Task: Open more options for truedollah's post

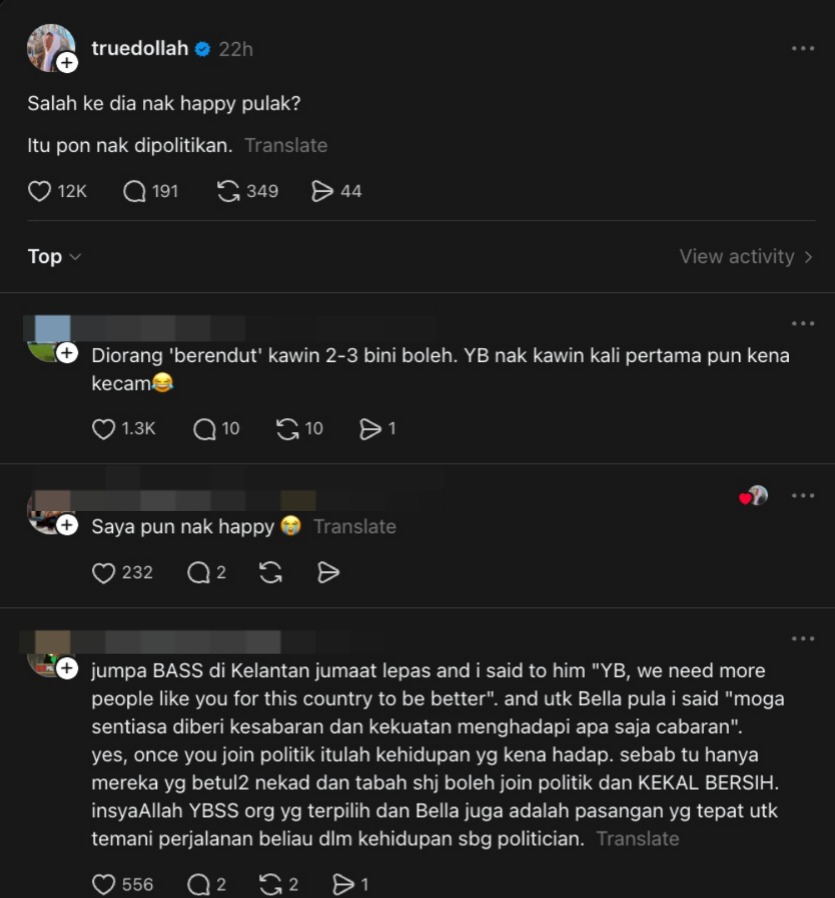Action: [x=803, y=48]
